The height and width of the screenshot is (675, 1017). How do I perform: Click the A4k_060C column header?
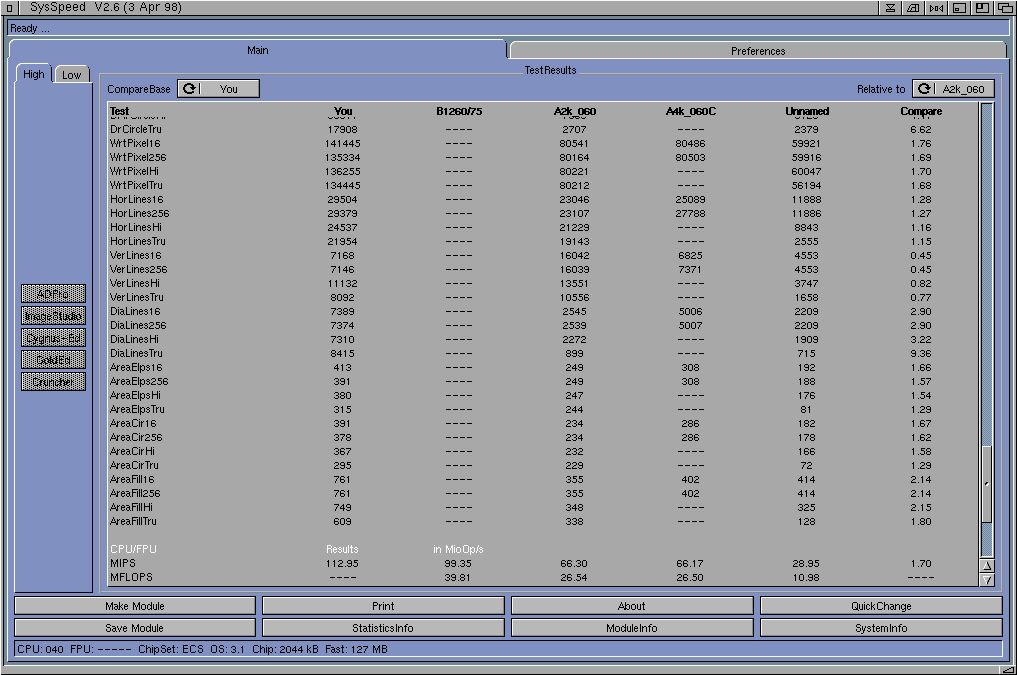tap(691, 111)
